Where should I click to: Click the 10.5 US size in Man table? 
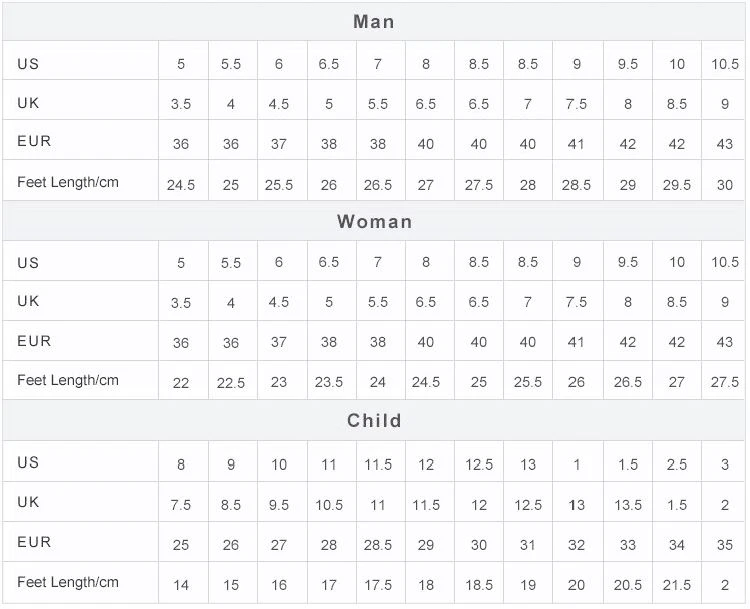click(725, 64)
